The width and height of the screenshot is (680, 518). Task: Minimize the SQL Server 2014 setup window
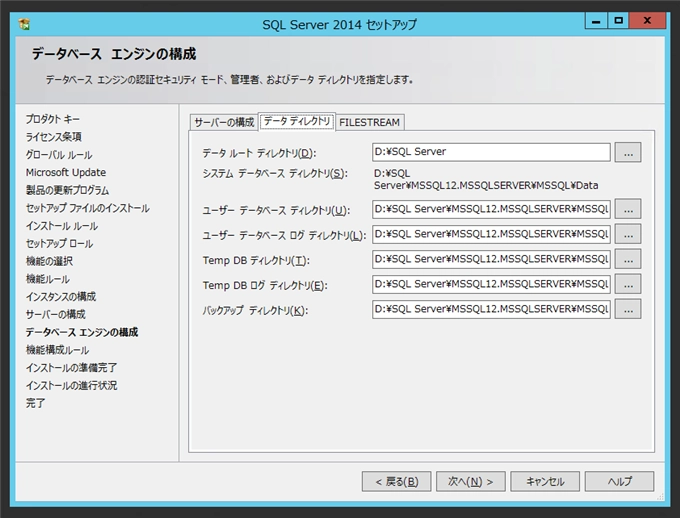(x=596, y=21)
